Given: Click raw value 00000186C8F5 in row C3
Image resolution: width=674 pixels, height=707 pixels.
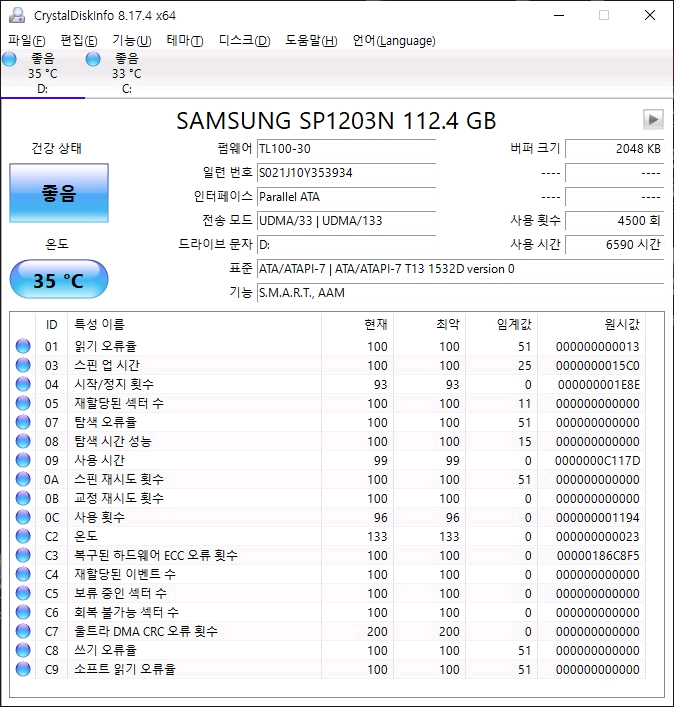Looking at the screenshot, I should [x=597, y=556].
